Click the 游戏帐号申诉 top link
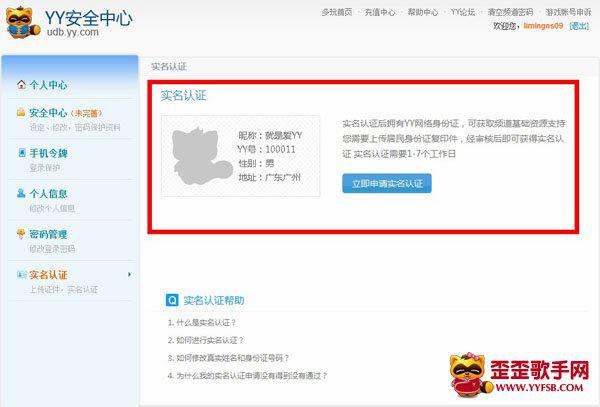 point(568,12)
